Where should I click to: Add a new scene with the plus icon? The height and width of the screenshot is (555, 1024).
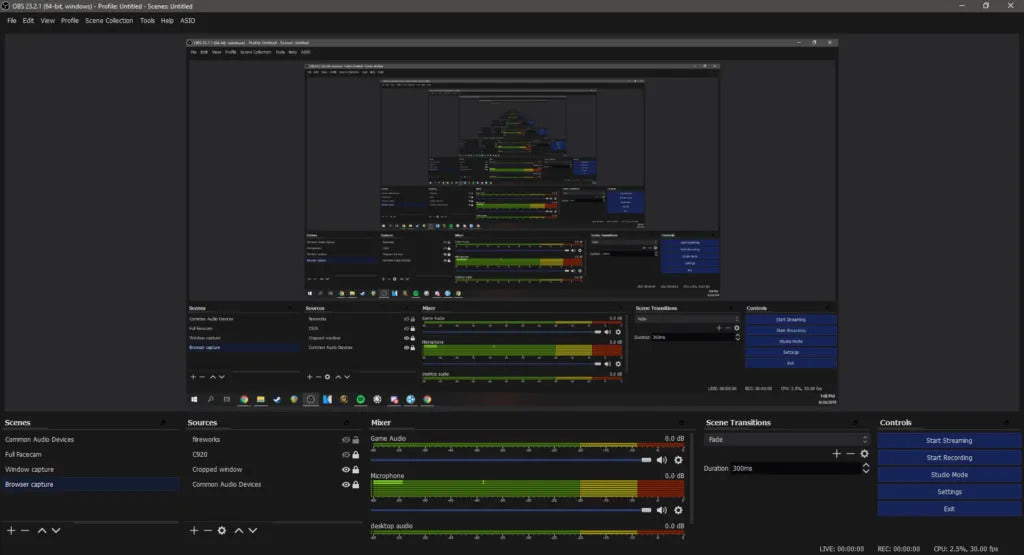[x=11, y=530]
